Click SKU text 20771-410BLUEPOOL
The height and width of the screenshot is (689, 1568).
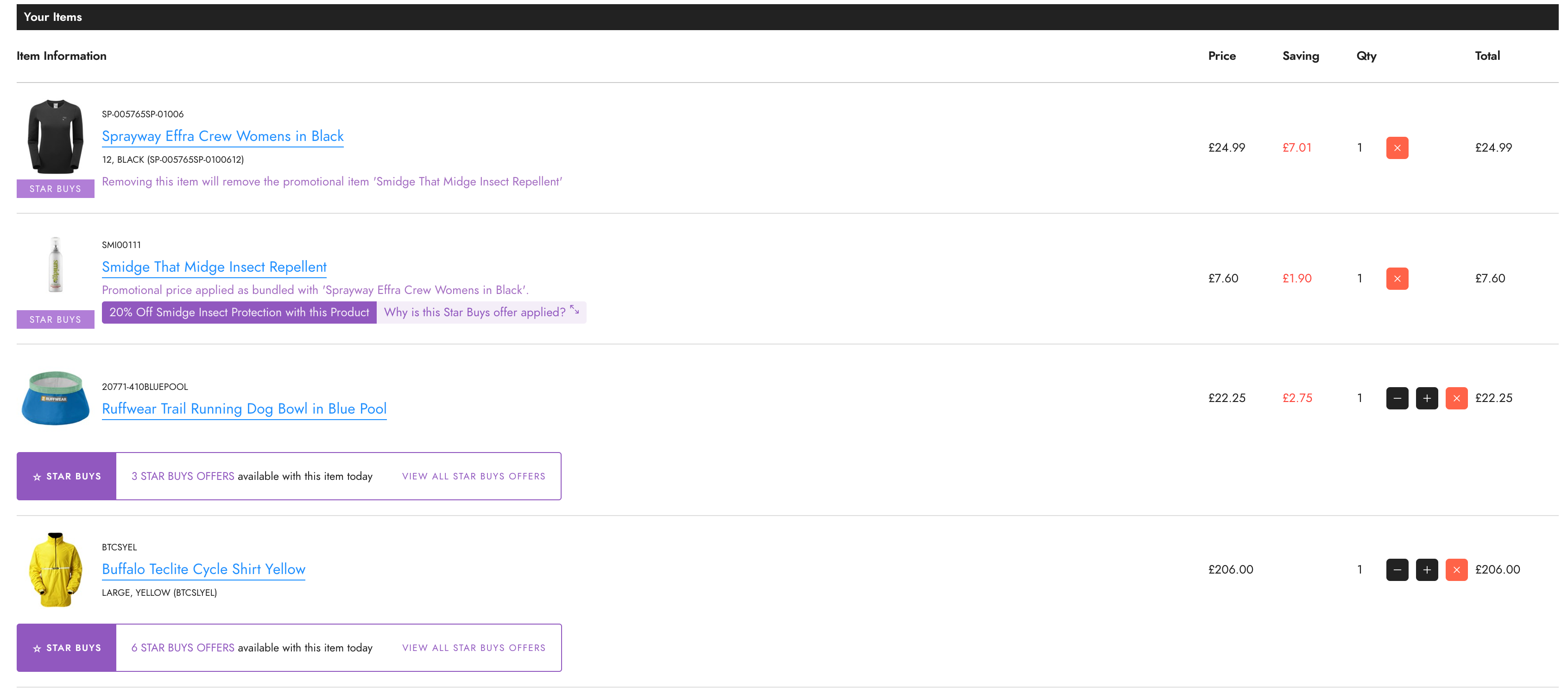(145, 387)
